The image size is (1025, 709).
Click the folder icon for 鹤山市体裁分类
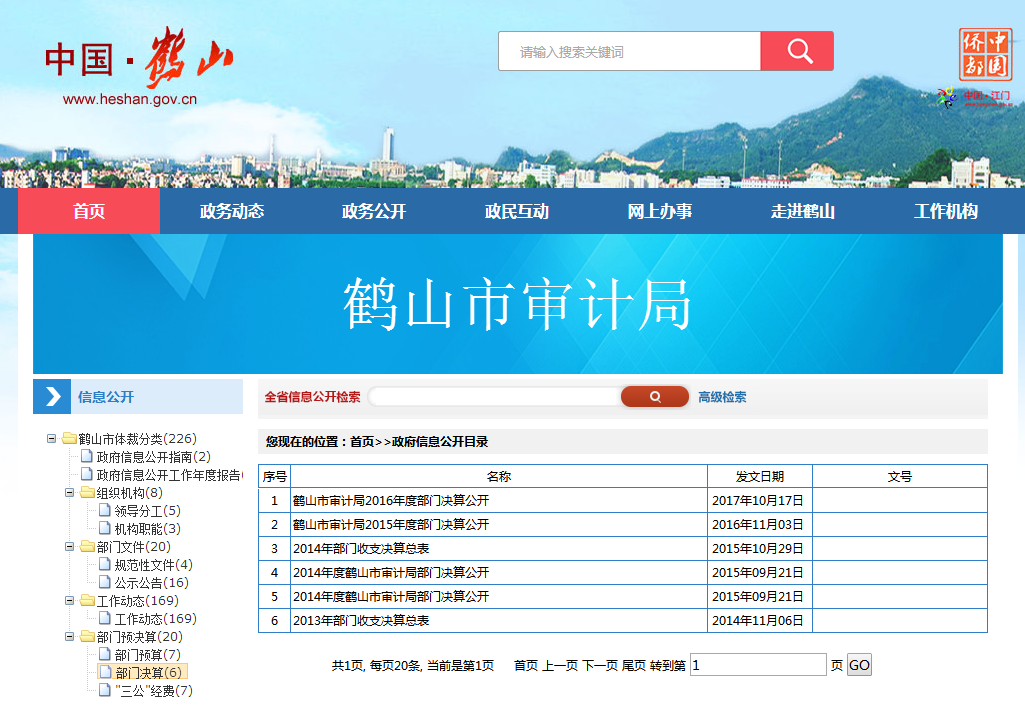tap(69, 439)
